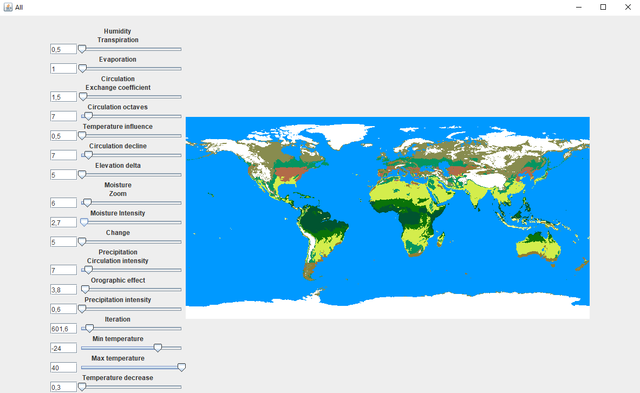Click the Precipitation intensity value field
This screenshot has height=393, width=640.
(x=63, y=309)
